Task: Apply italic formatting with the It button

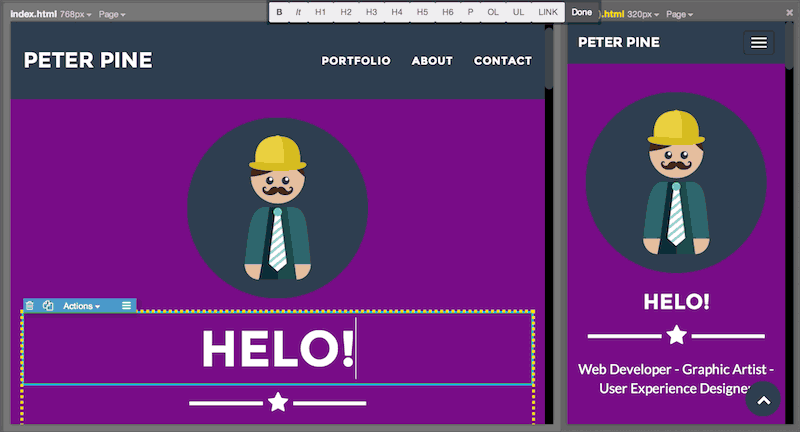Action: click(x=298, y=12)
